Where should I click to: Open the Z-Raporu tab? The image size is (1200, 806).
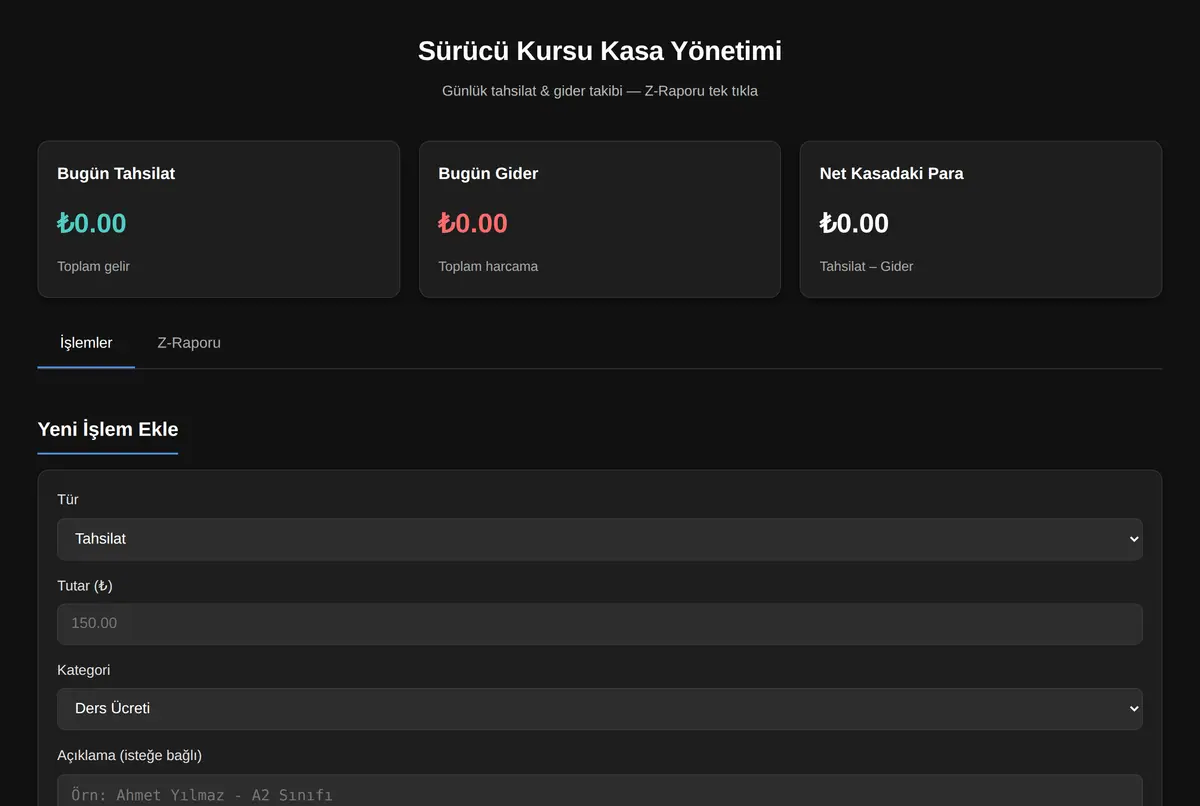[189, 343]
